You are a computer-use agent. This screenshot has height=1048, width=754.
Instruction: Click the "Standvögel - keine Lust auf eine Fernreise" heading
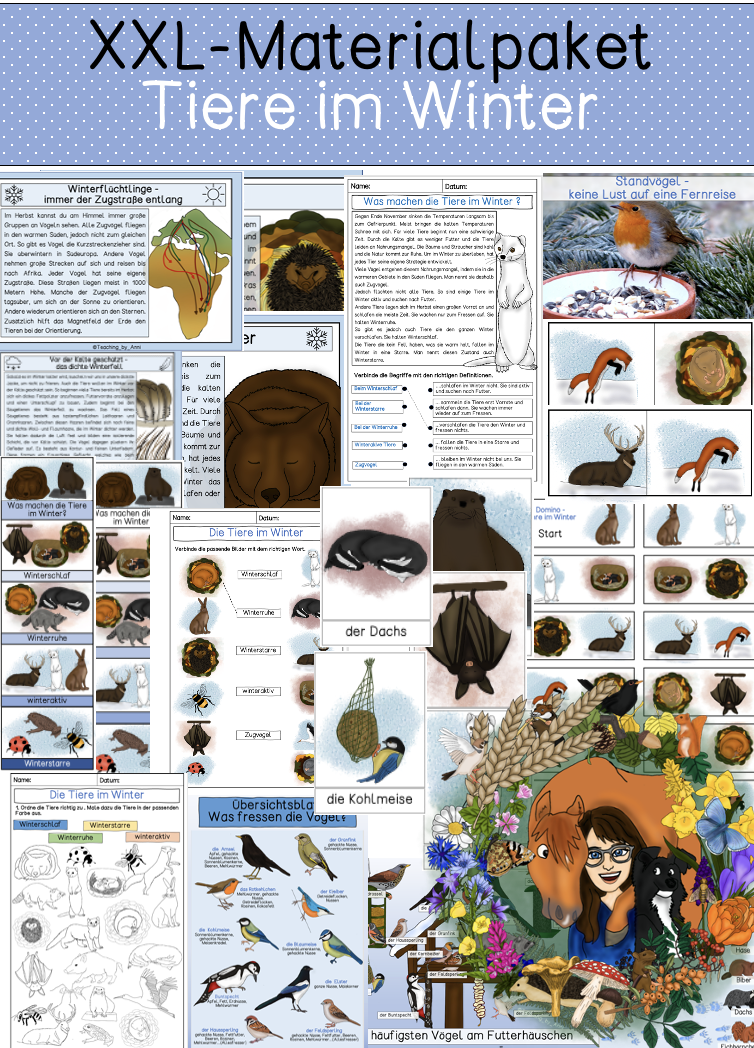tap(651, 187)
